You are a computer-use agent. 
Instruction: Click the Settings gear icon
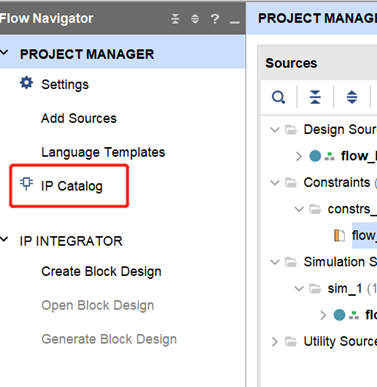(x=26, y=83)
